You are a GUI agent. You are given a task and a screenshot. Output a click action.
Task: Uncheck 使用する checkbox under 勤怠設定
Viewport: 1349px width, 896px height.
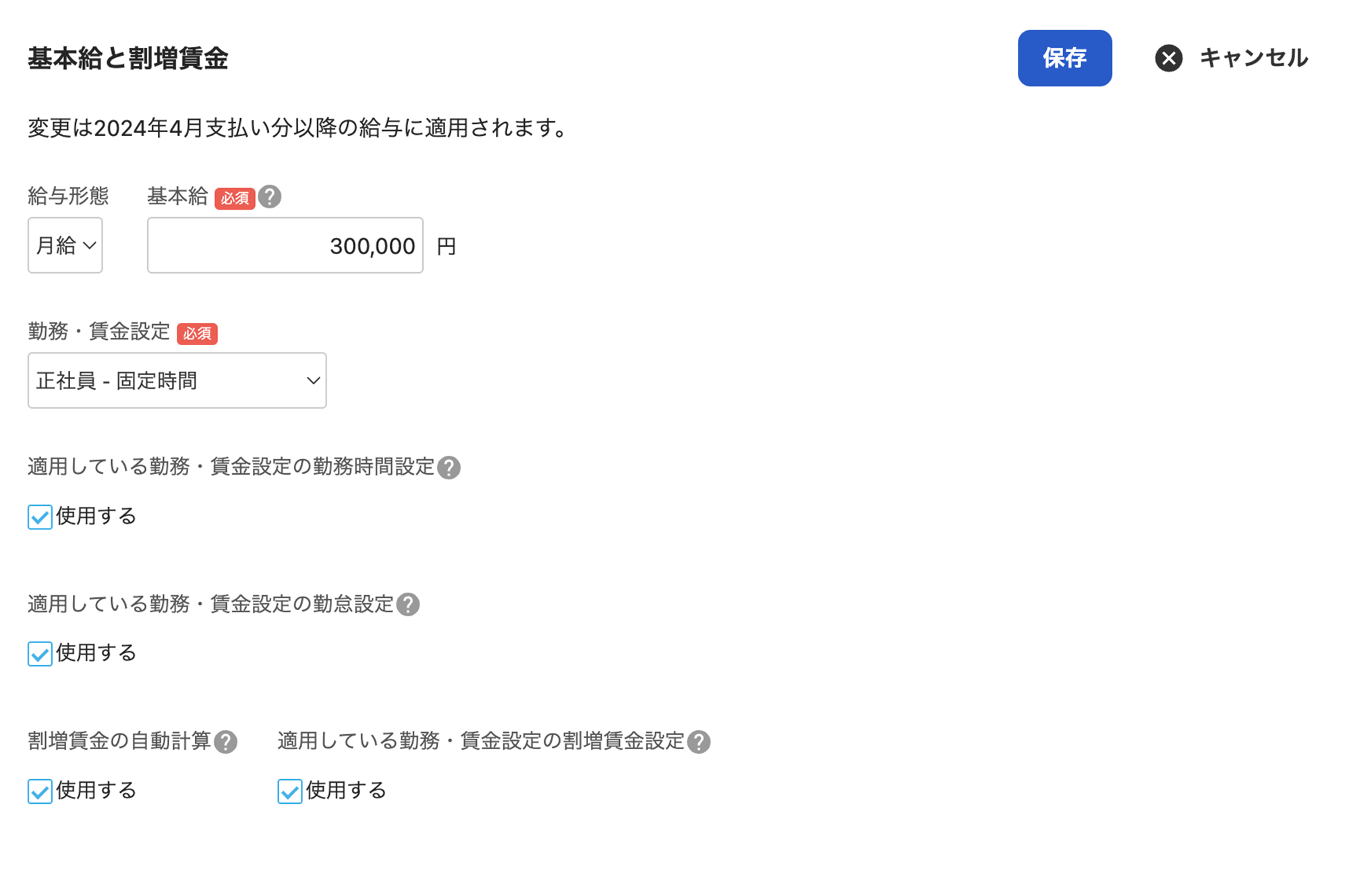click(40, 654)
